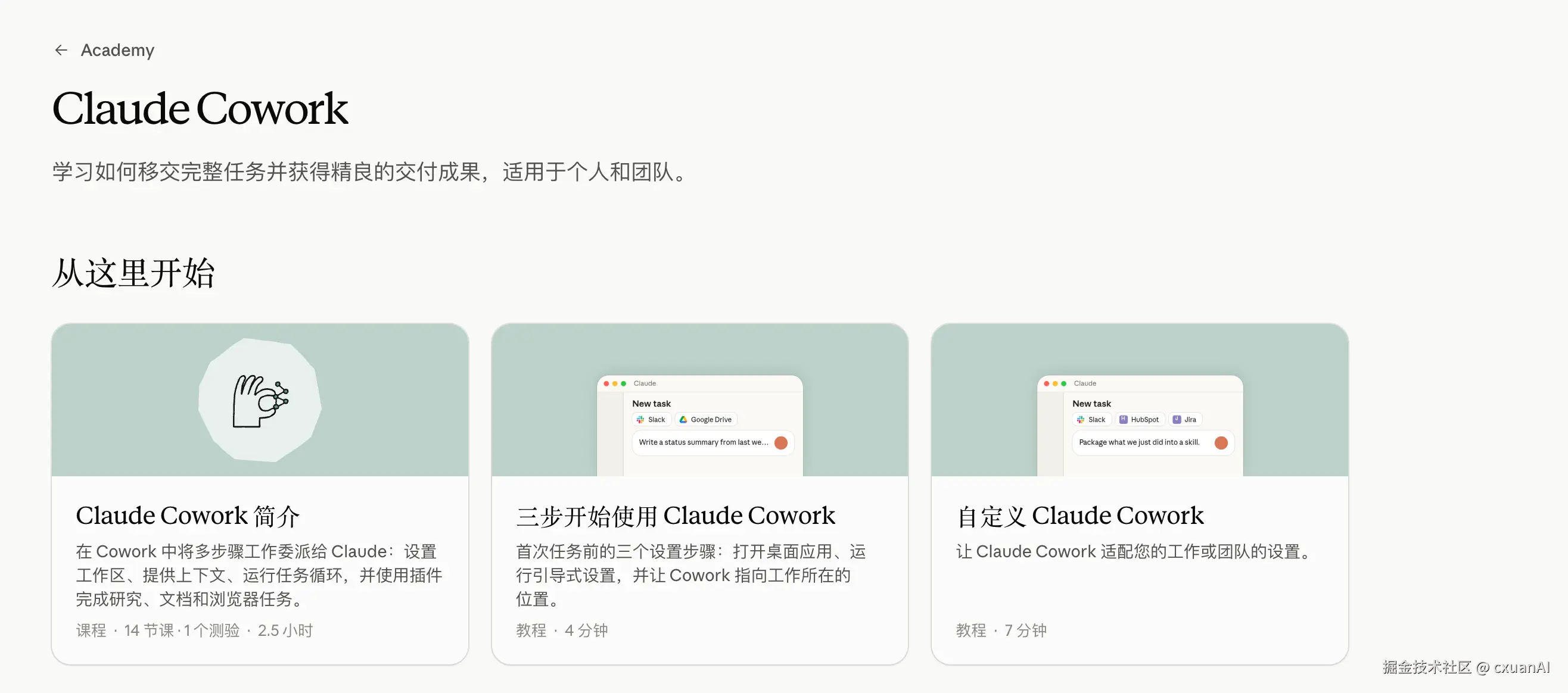Image resolution: width=1568 pixels, height=693 pixels.
Task: Click the description starting with 在 Cowork 中将多步骤
Action: (259, 575)
